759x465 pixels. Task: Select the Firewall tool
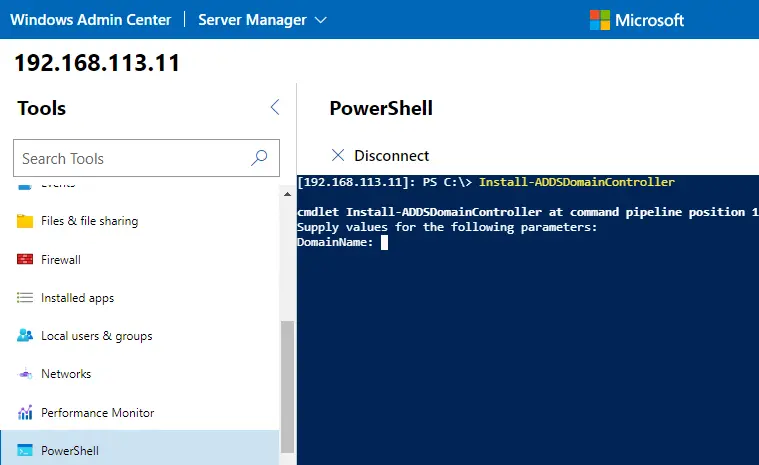[139, 259]
